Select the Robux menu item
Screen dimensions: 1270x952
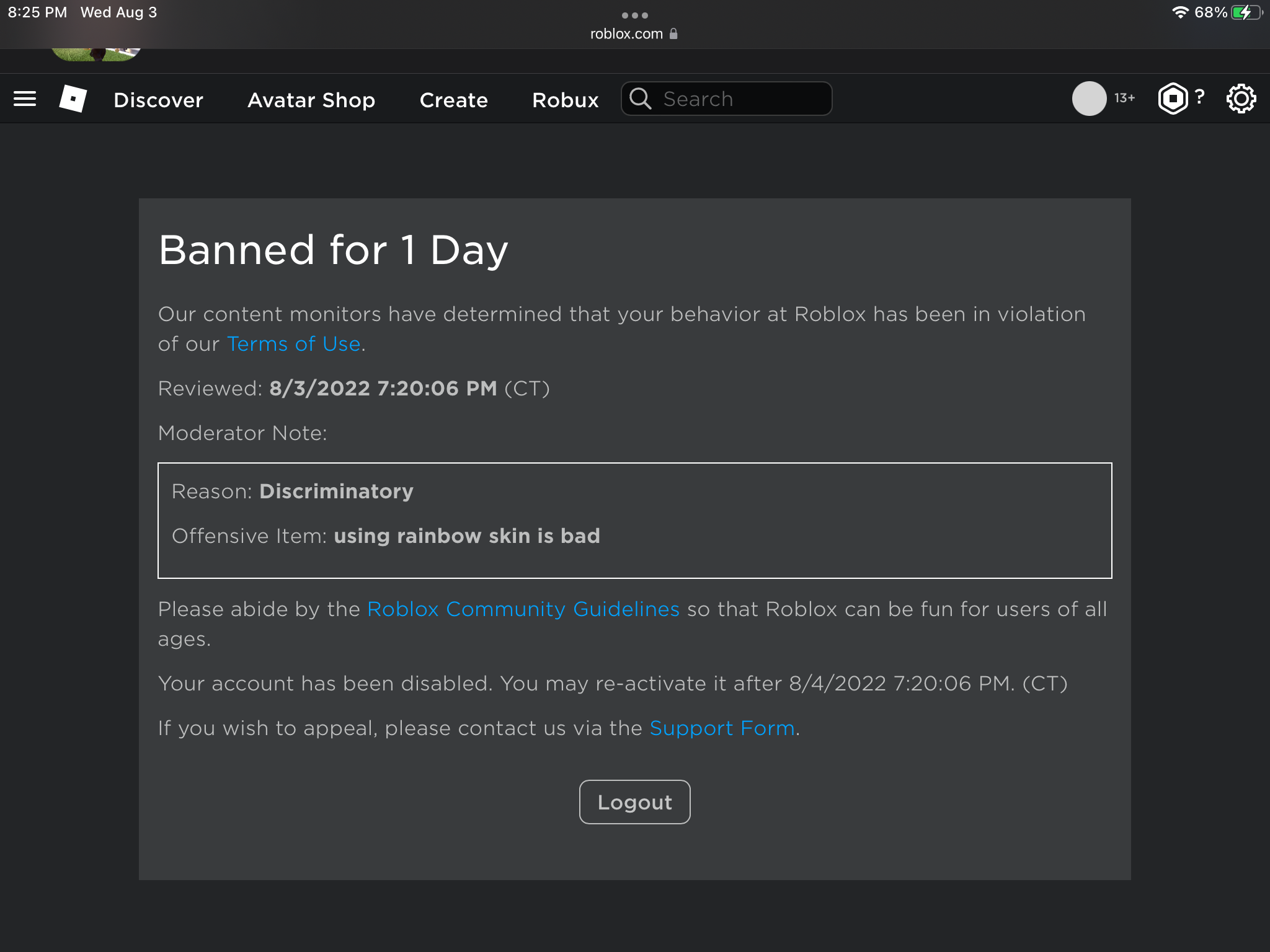pyautogui.click(x=566, y=100)
